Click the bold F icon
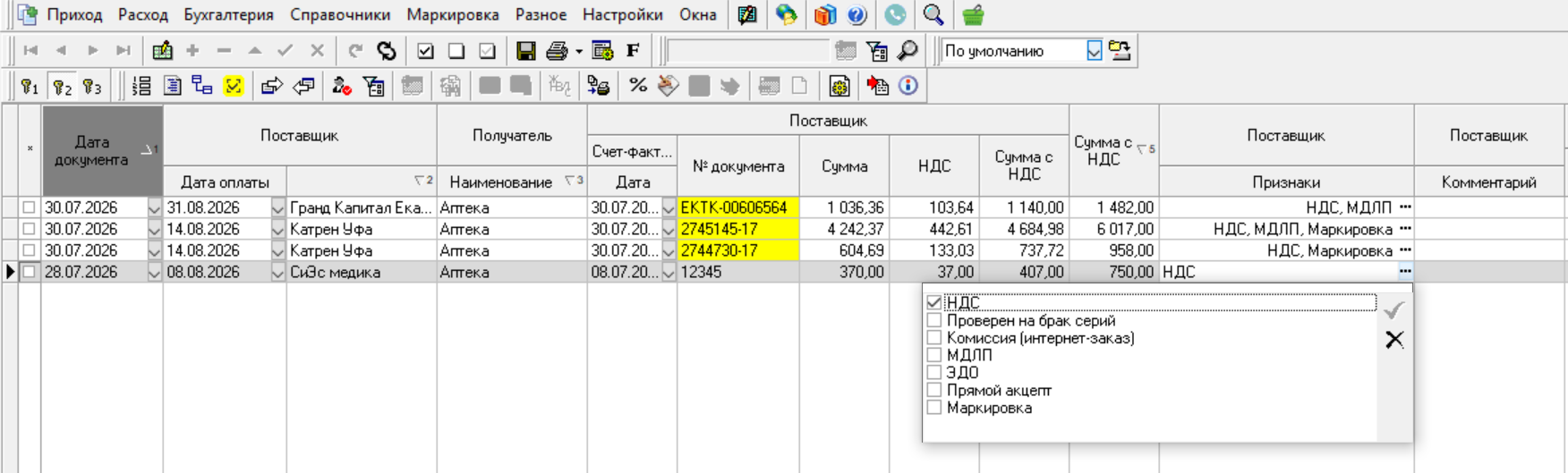This screenshot has height=473, width=1568. [x=633, y=51]
